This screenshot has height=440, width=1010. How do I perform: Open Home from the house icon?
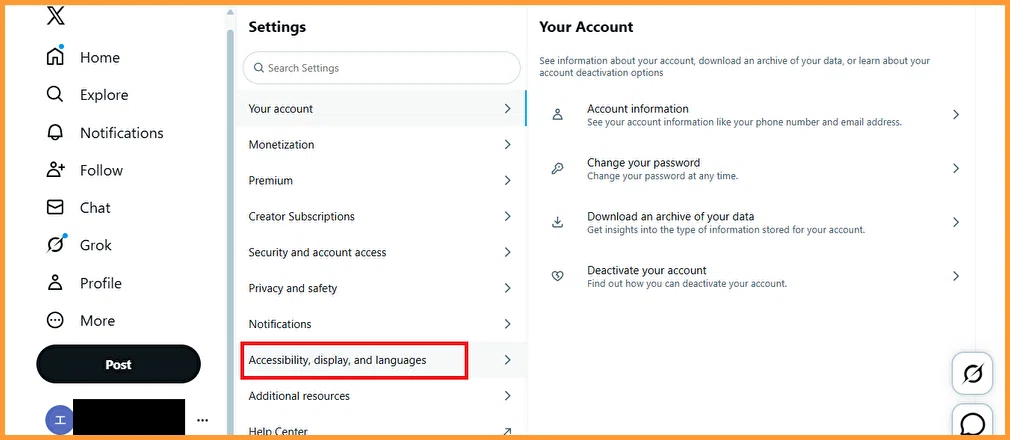click(x=55, y=57)
